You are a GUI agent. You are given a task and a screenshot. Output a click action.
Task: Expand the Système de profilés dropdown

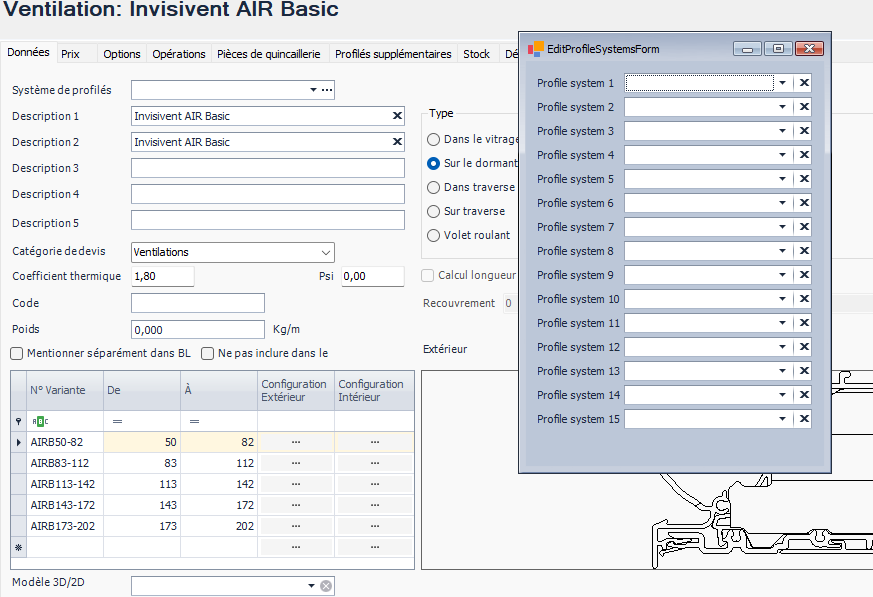point(313,90)
